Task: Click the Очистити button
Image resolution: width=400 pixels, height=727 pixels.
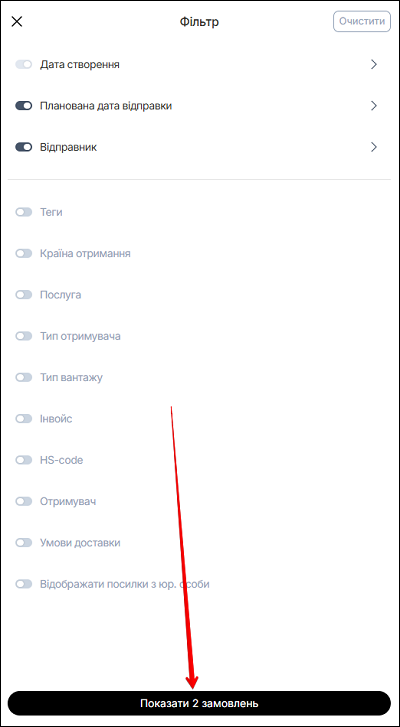Action: pyautogui.click(x=362, y=21)
